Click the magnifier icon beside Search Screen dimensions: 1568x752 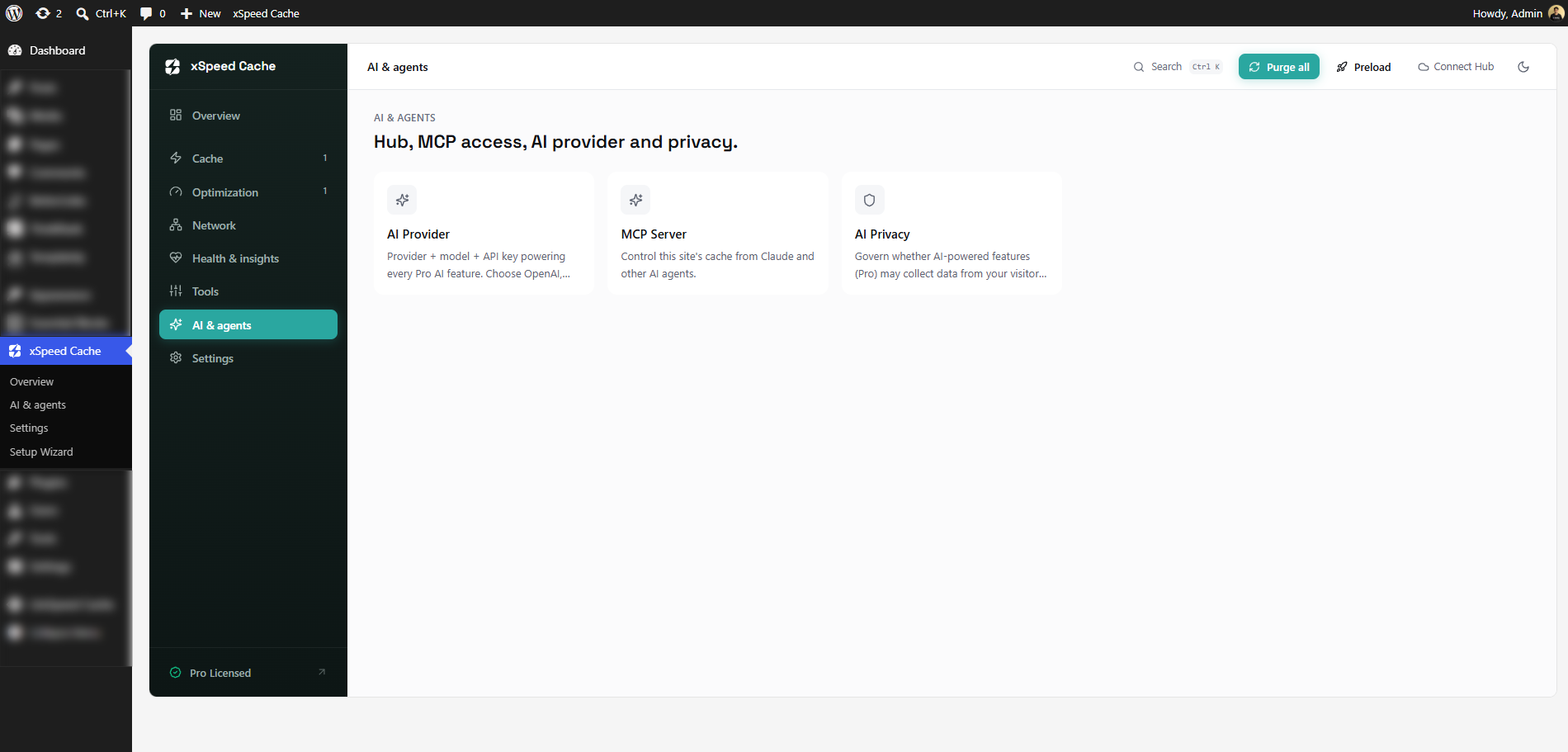click(1139, 67)
